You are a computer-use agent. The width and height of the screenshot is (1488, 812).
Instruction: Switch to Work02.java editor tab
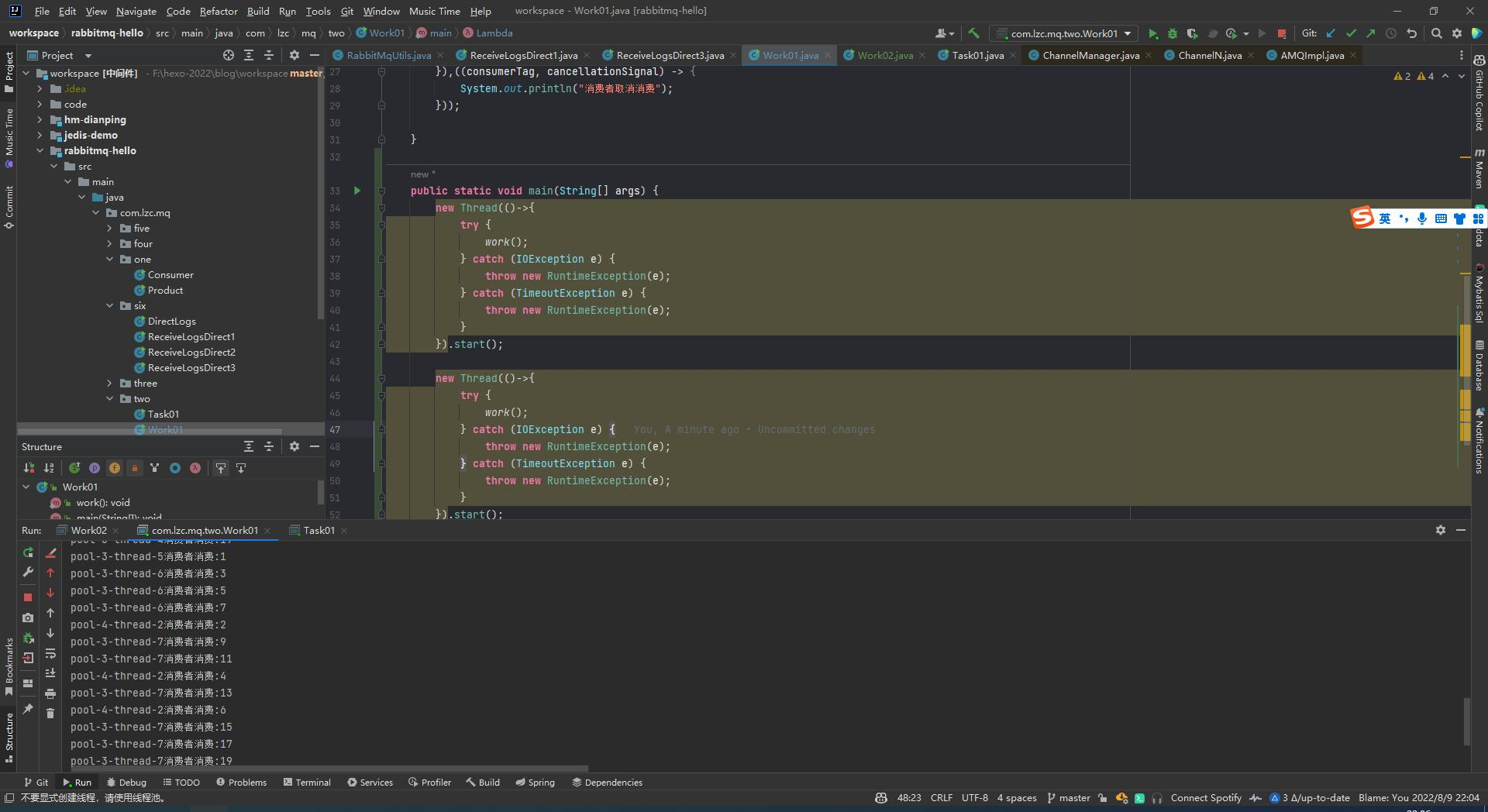pyautogui.click(x=884, y=55)
